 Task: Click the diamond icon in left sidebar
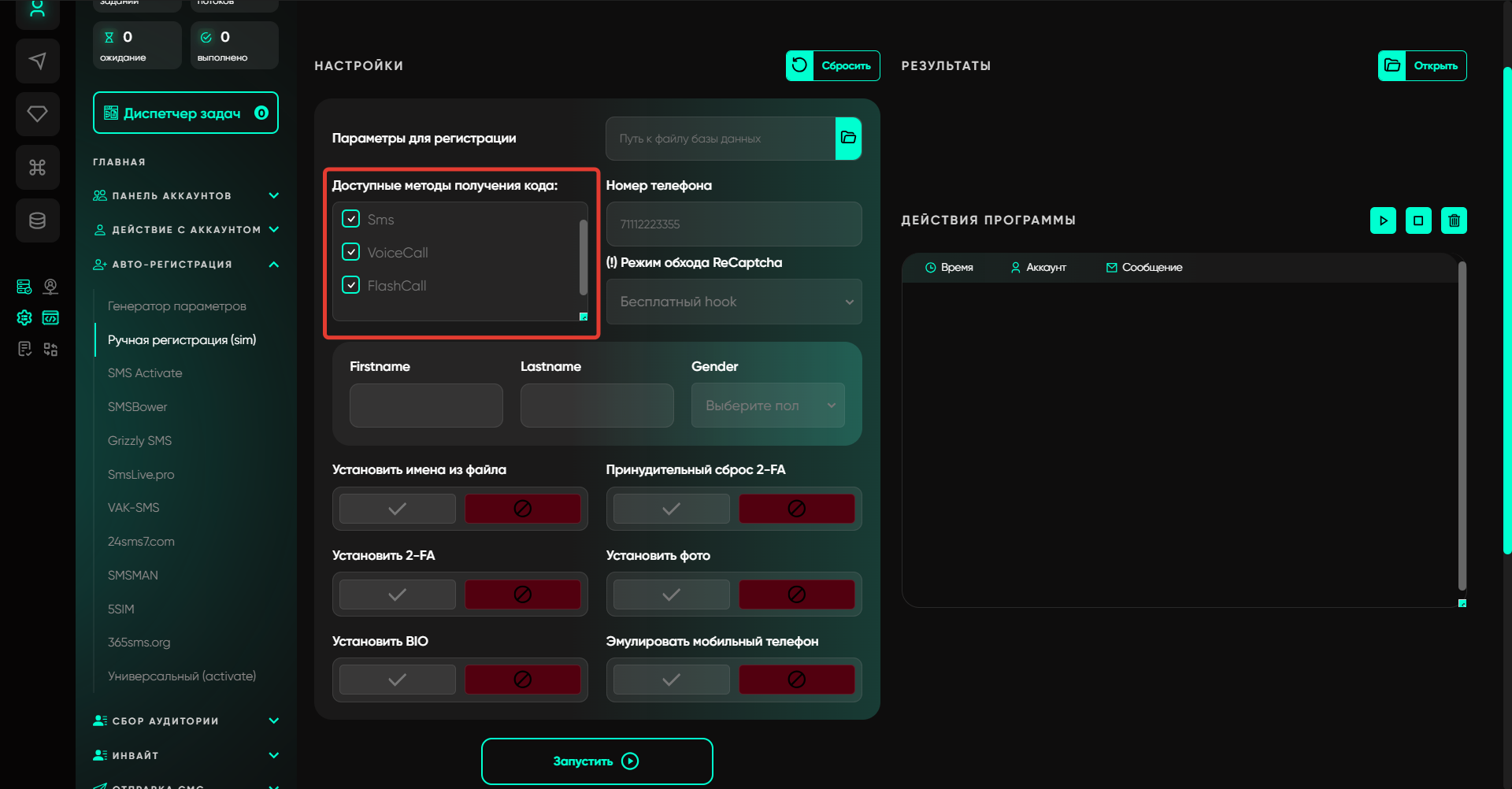pos(37,114)
